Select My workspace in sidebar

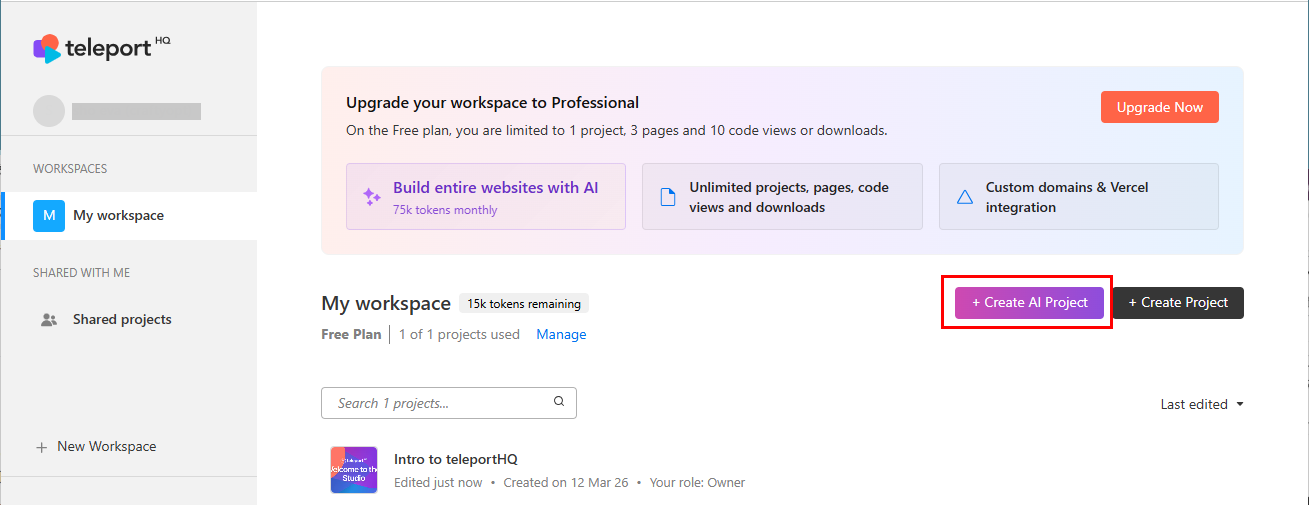tap(129, 216)
